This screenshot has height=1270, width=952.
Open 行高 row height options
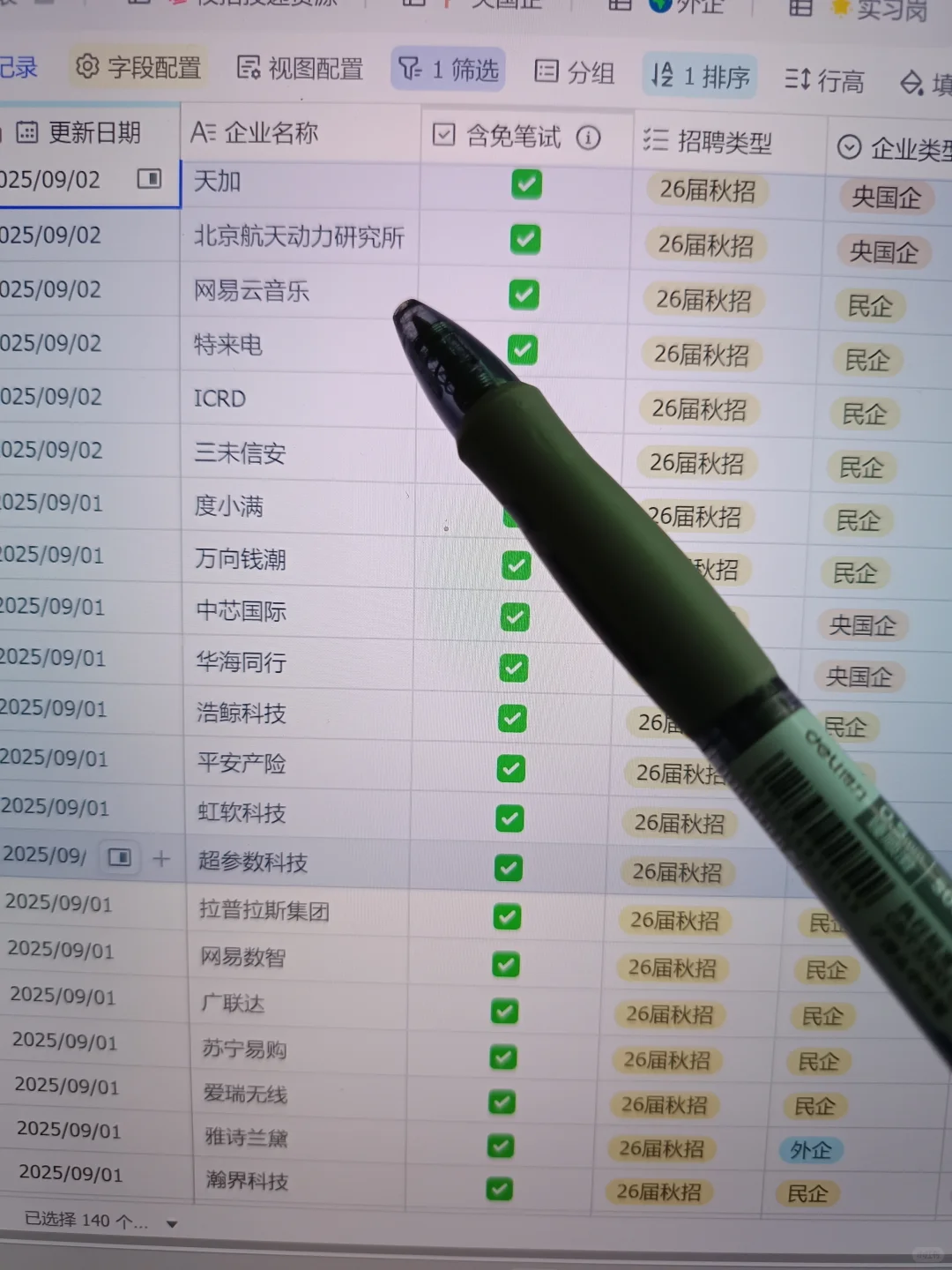coord(824,81)
